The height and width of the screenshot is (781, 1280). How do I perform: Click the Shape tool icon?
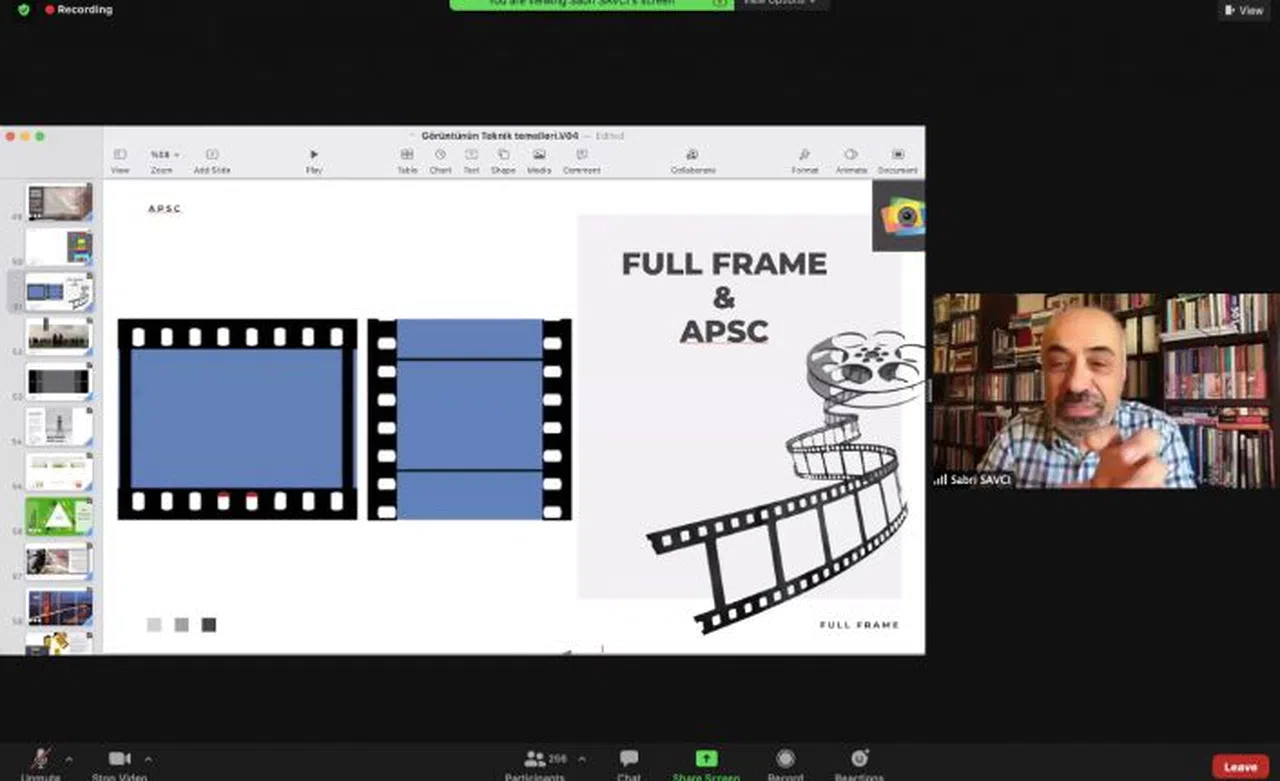coord(503,156)
